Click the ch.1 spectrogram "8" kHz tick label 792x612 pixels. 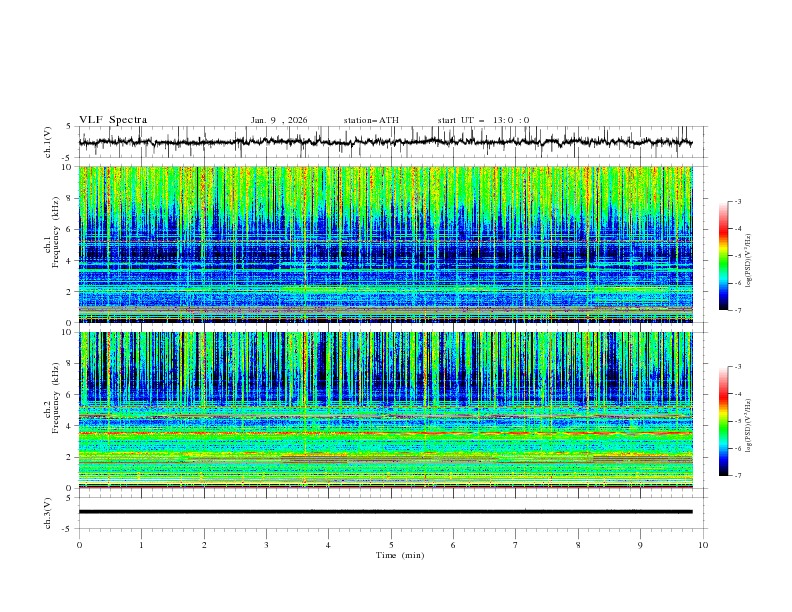[x=69, y=198]
